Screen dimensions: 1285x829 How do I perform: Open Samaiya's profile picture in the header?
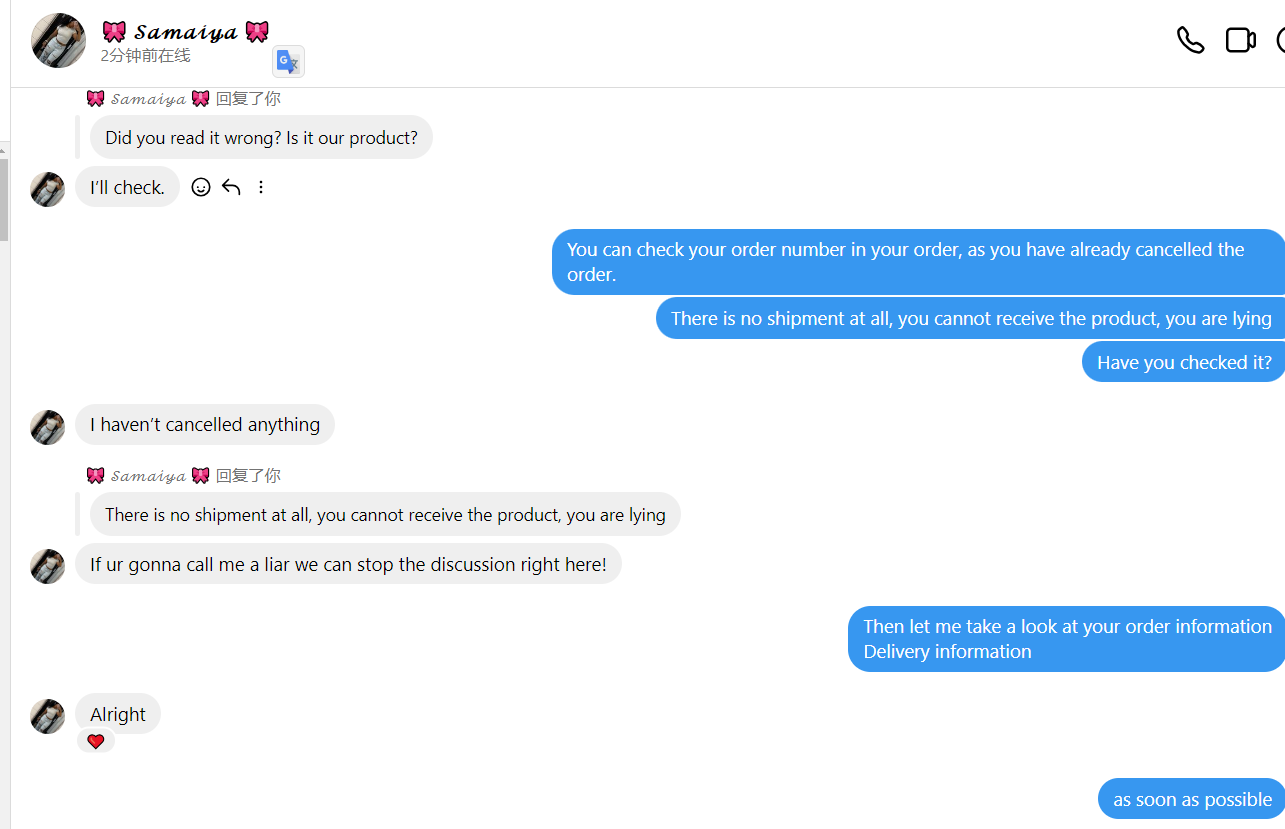pyautogui.click(x=58, y=41)
